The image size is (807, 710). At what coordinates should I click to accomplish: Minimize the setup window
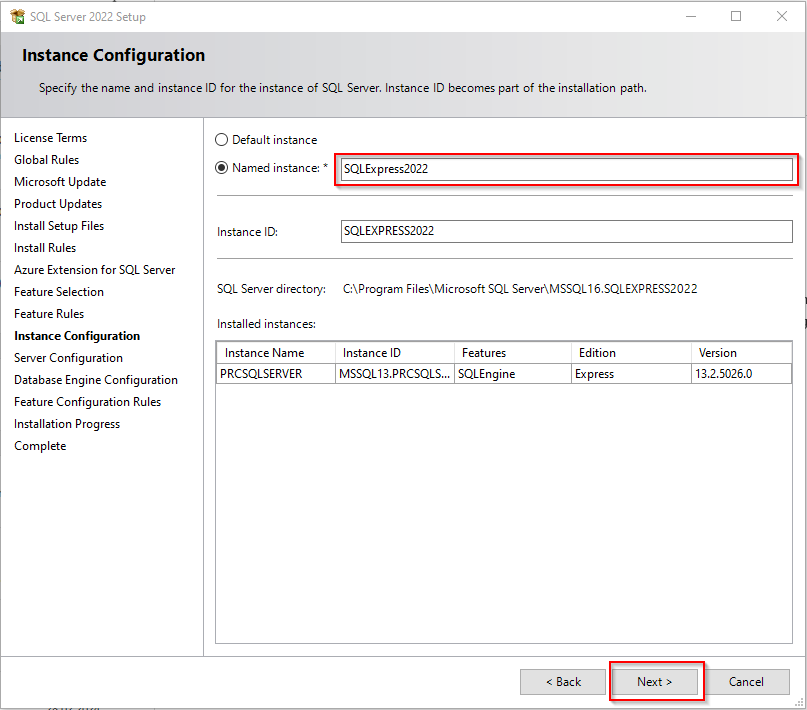click(x=690, y=16)
